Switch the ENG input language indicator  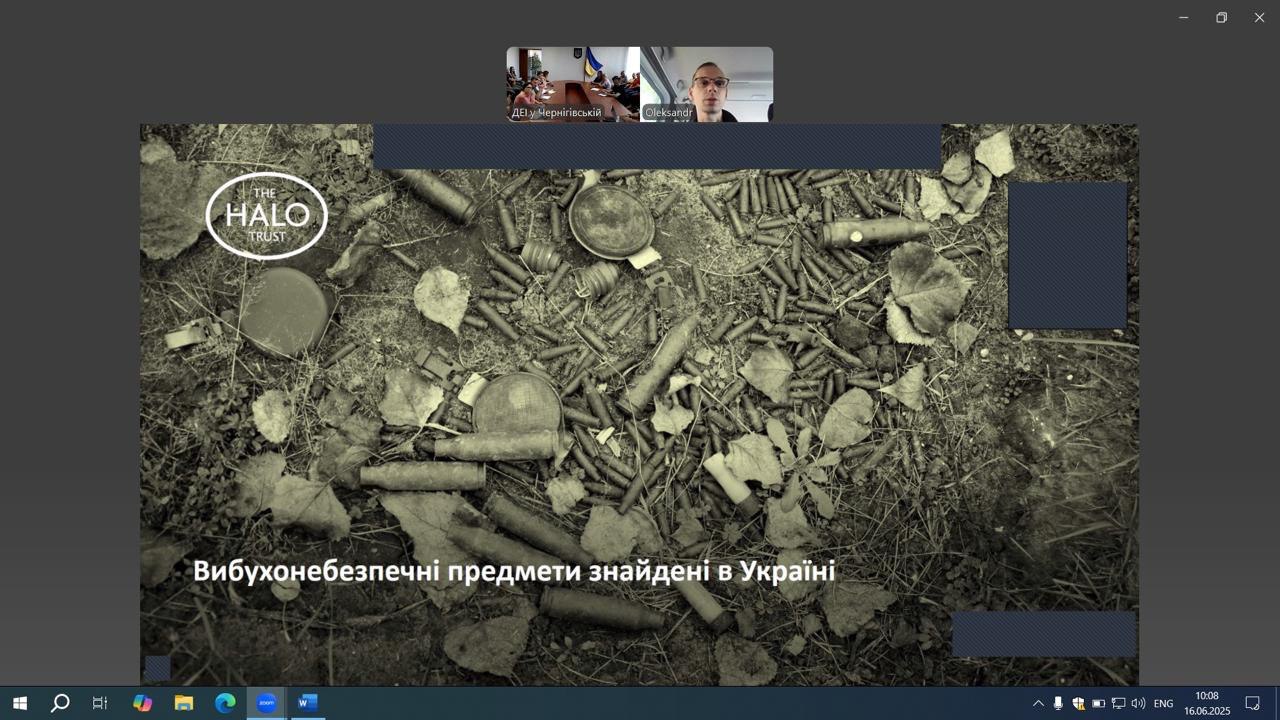tap(1163, 703)
